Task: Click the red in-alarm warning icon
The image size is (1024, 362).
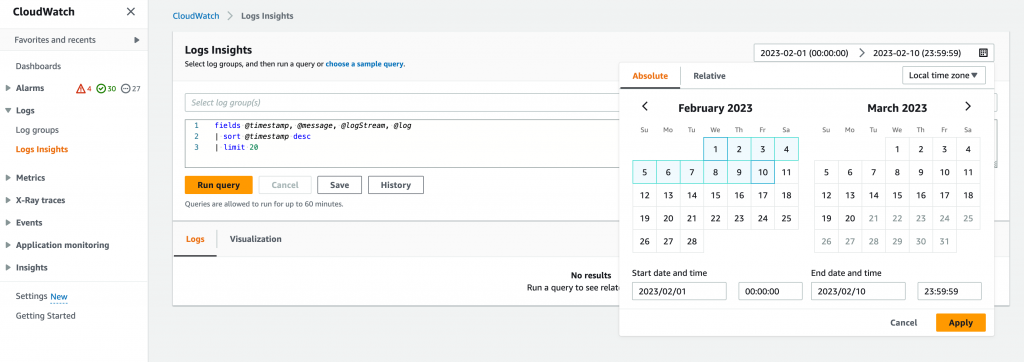Action: point(81,88)
